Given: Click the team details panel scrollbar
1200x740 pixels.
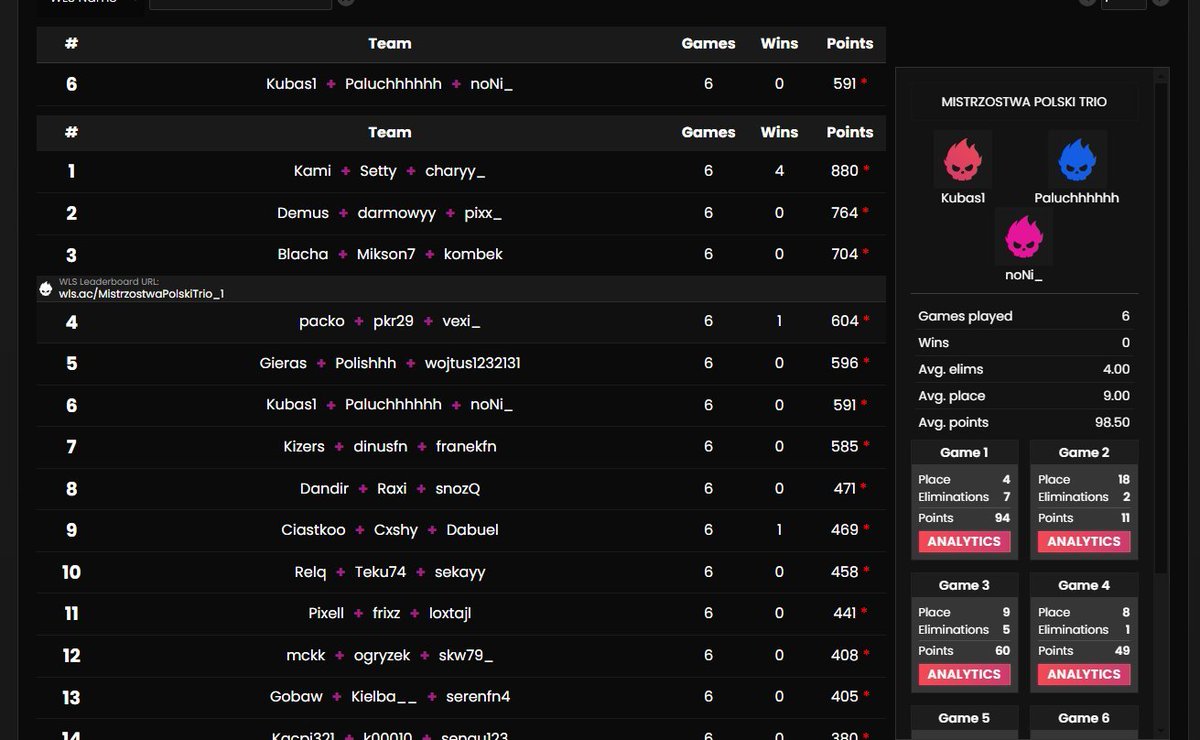Looking at the screenshot, I should pyautogui.click(x=1161, y=330).
